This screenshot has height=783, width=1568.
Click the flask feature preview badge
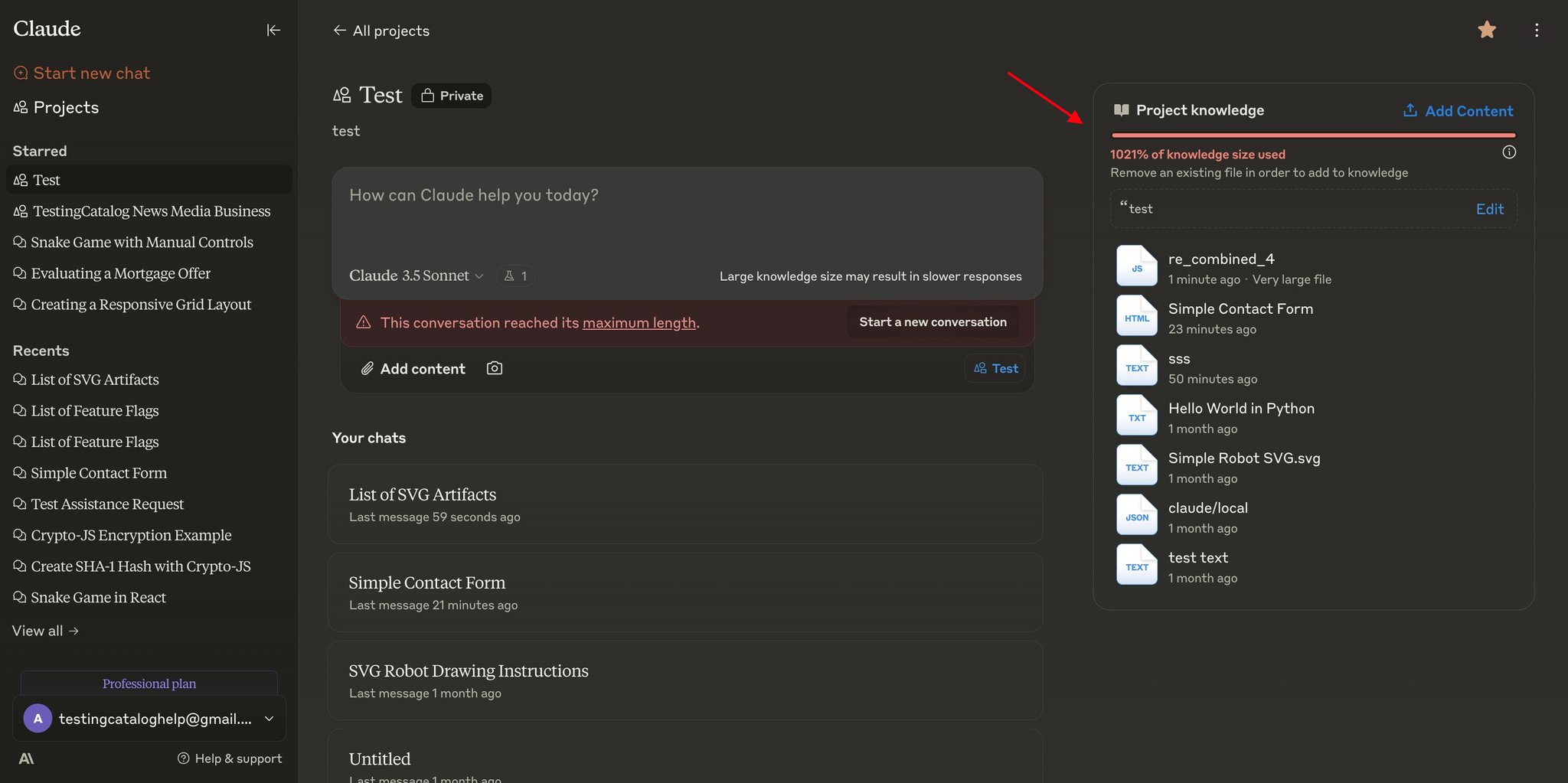515,276
